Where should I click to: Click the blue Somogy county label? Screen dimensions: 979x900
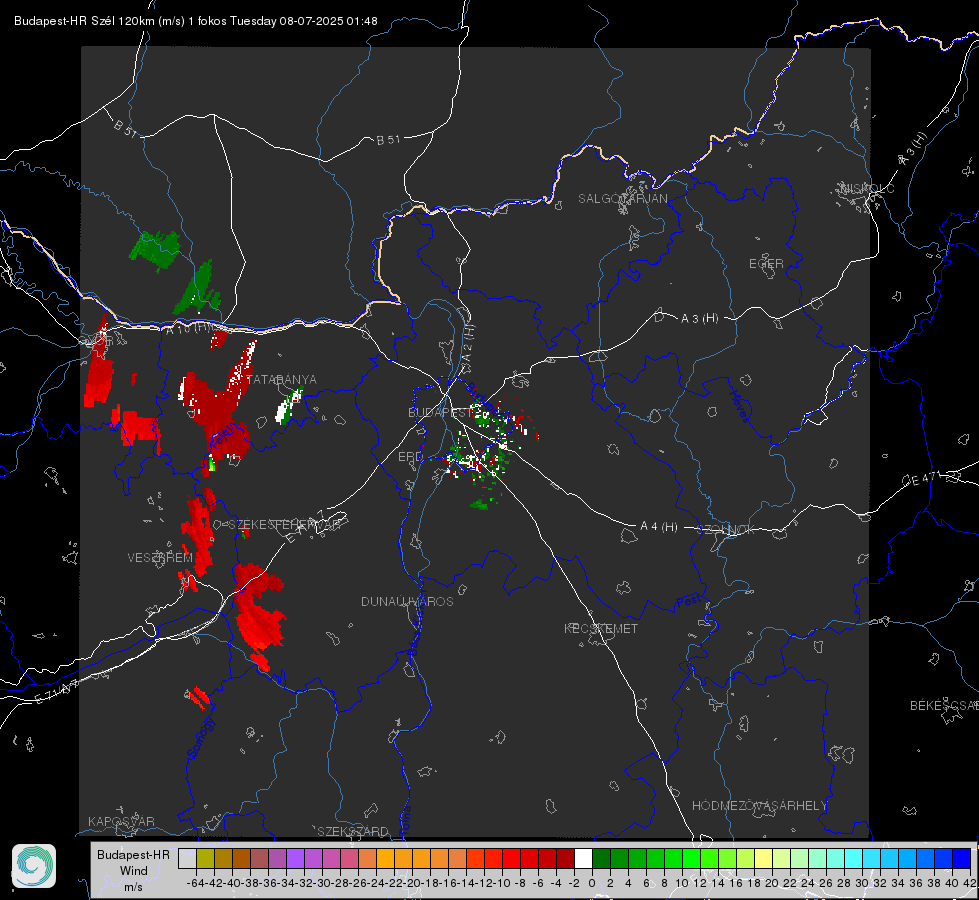point(200,737)
